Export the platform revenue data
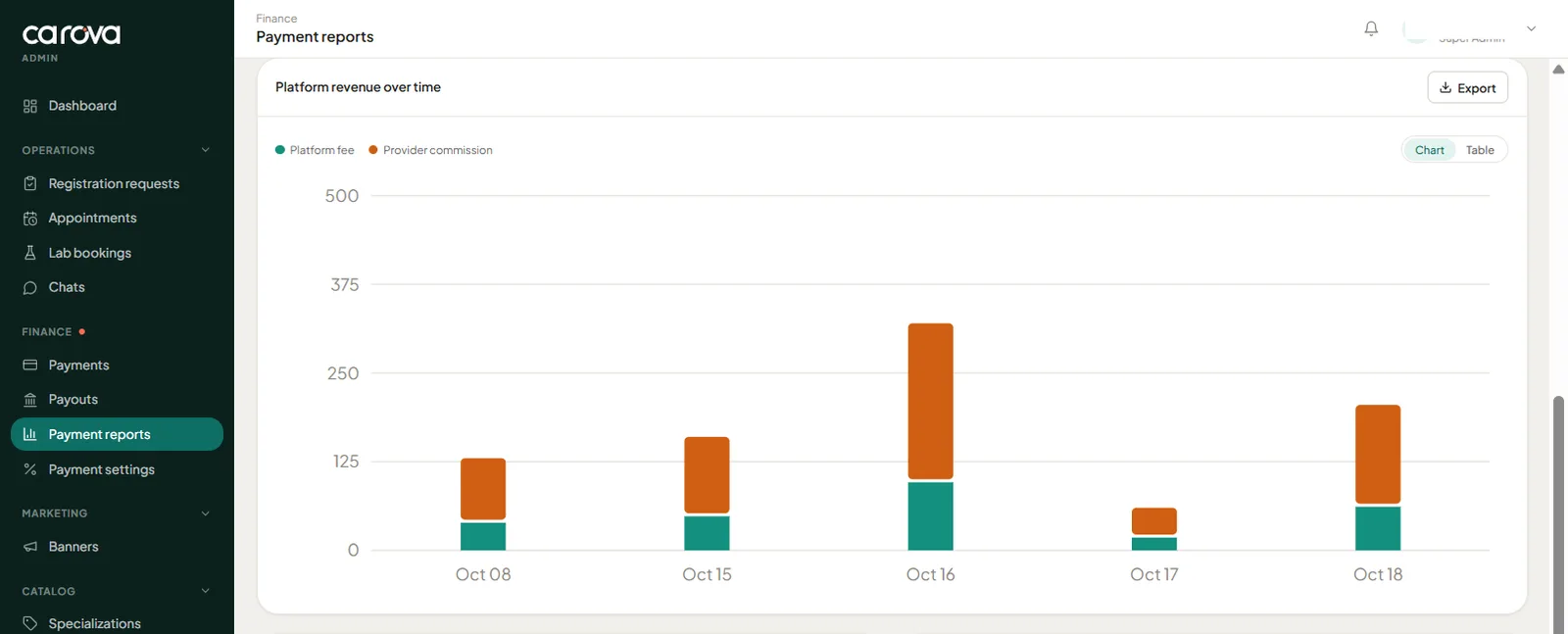 coord(1467,87)
